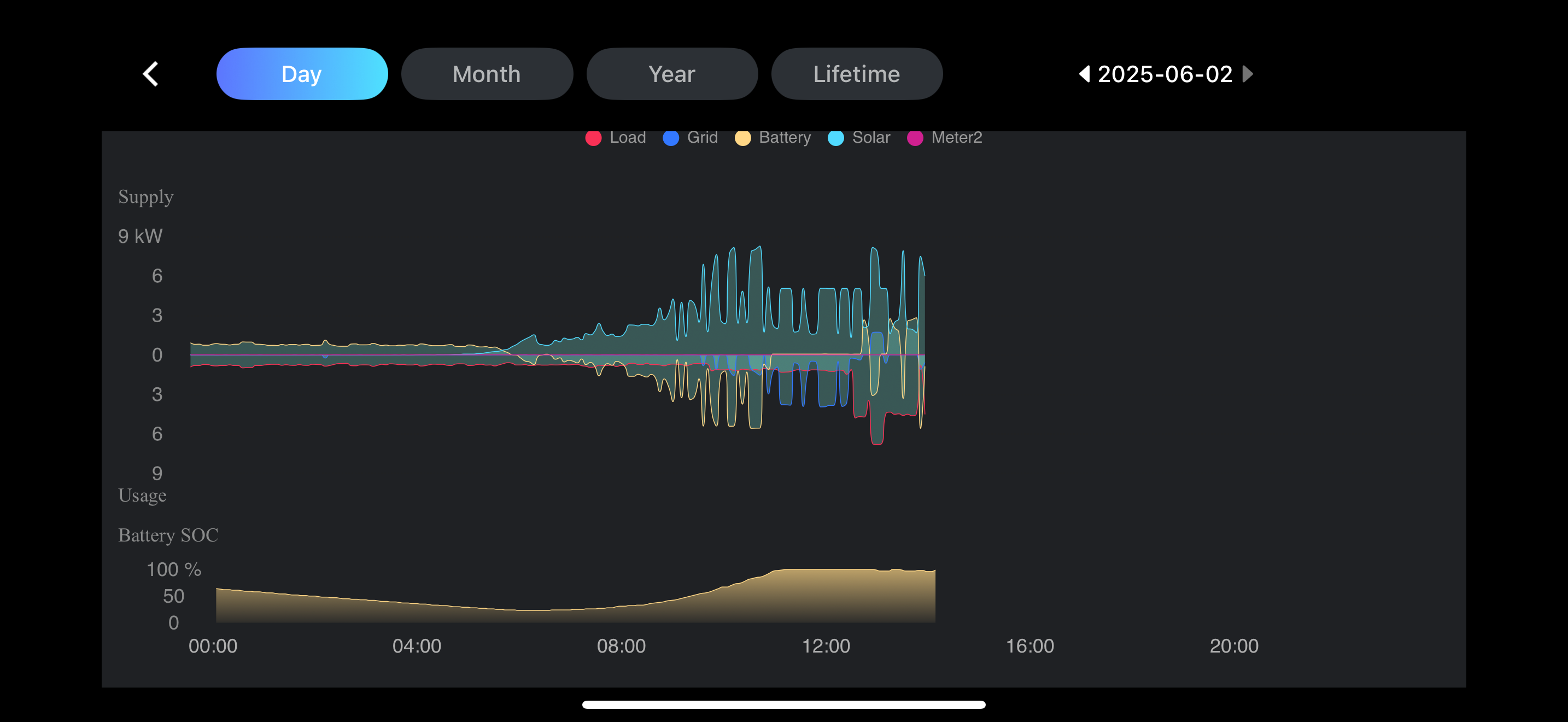The image size is (1568, 722).
Task: Switch to the Month tab
Action: click(487, 74)
